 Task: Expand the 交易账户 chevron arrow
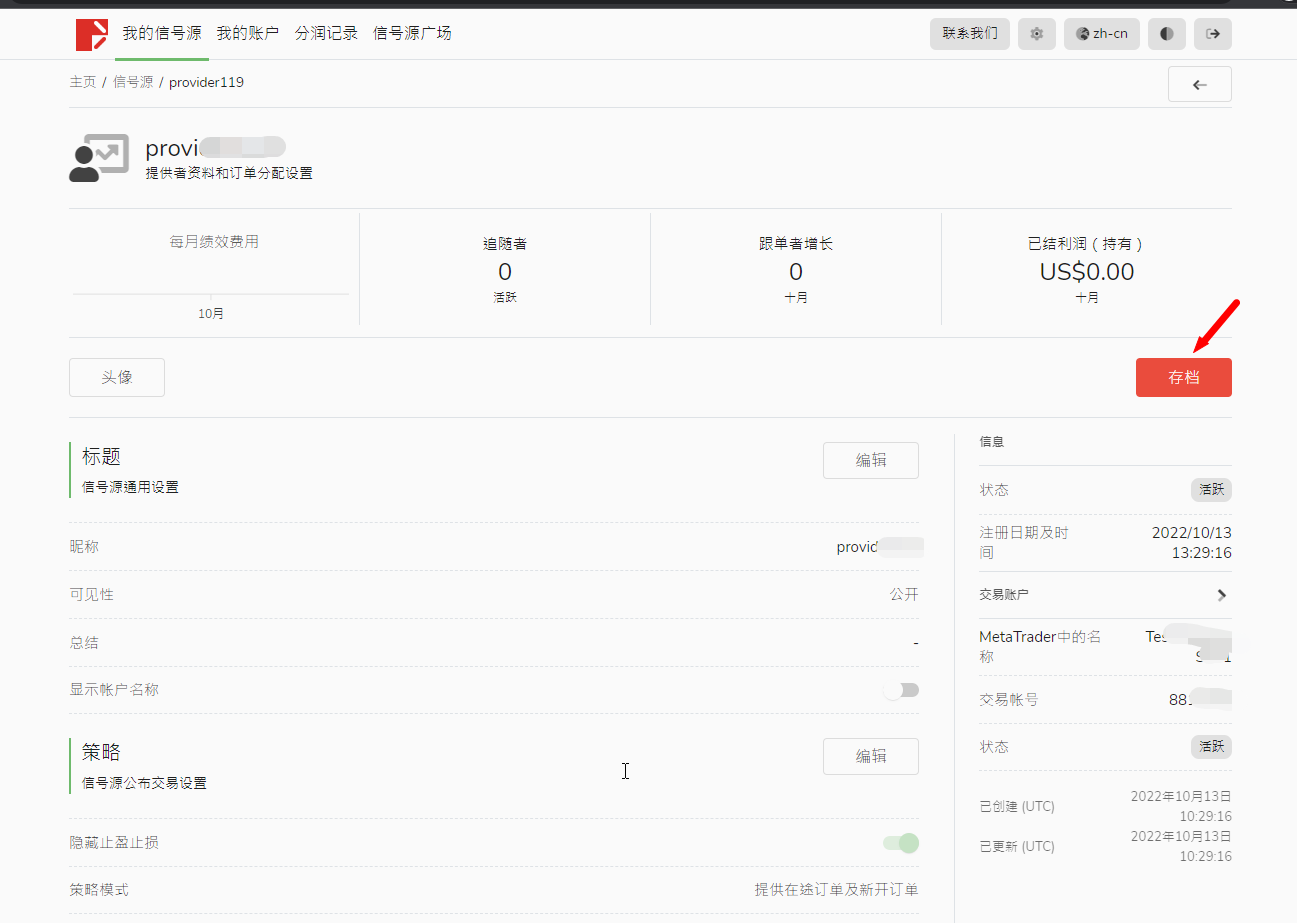point(1221,595)
